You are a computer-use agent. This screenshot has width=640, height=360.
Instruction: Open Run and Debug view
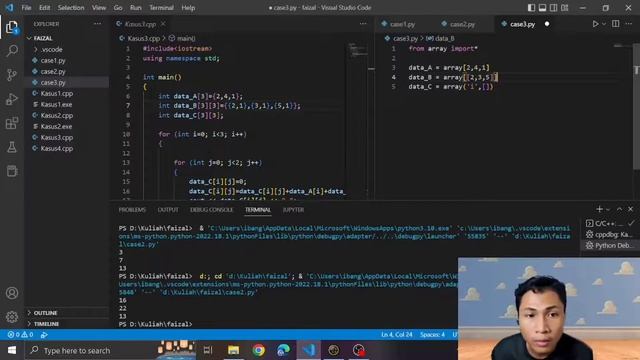[12, 99]
